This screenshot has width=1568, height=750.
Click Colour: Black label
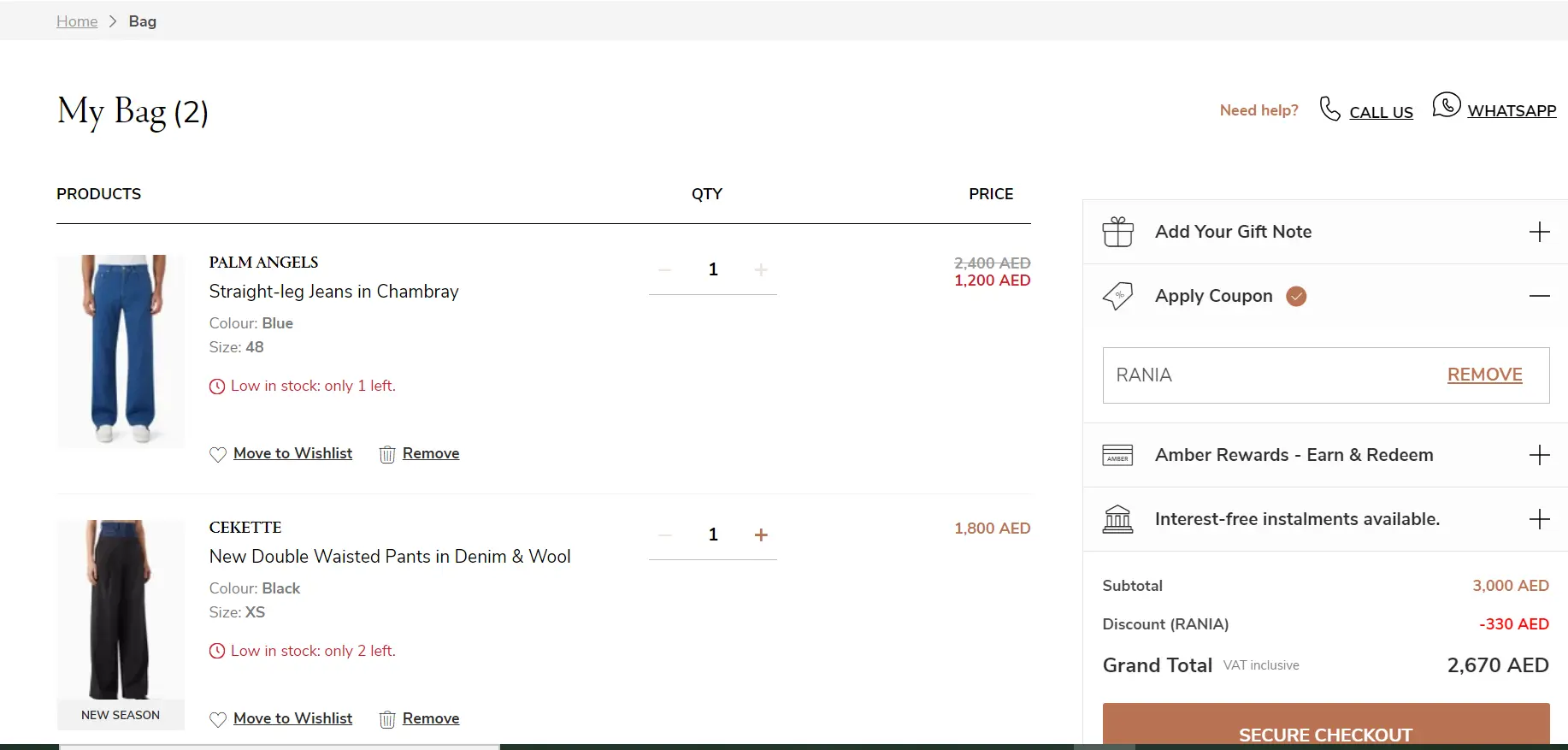coord(255,588)
